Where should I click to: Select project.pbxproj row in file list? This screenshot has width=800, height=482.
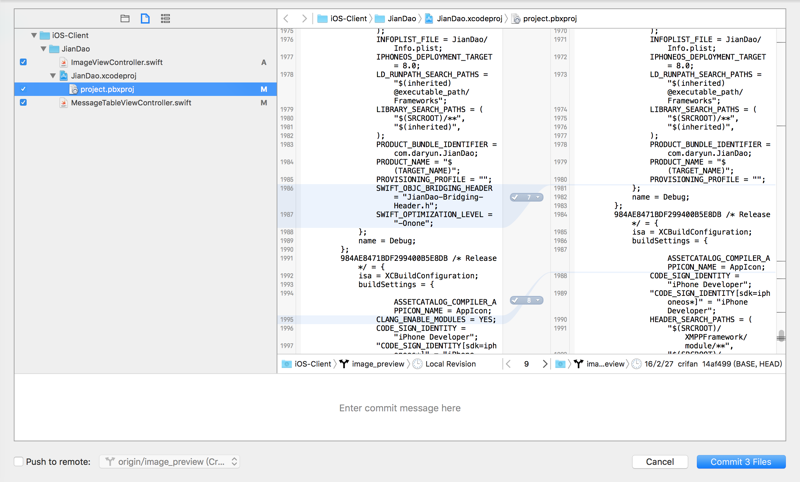145,89
